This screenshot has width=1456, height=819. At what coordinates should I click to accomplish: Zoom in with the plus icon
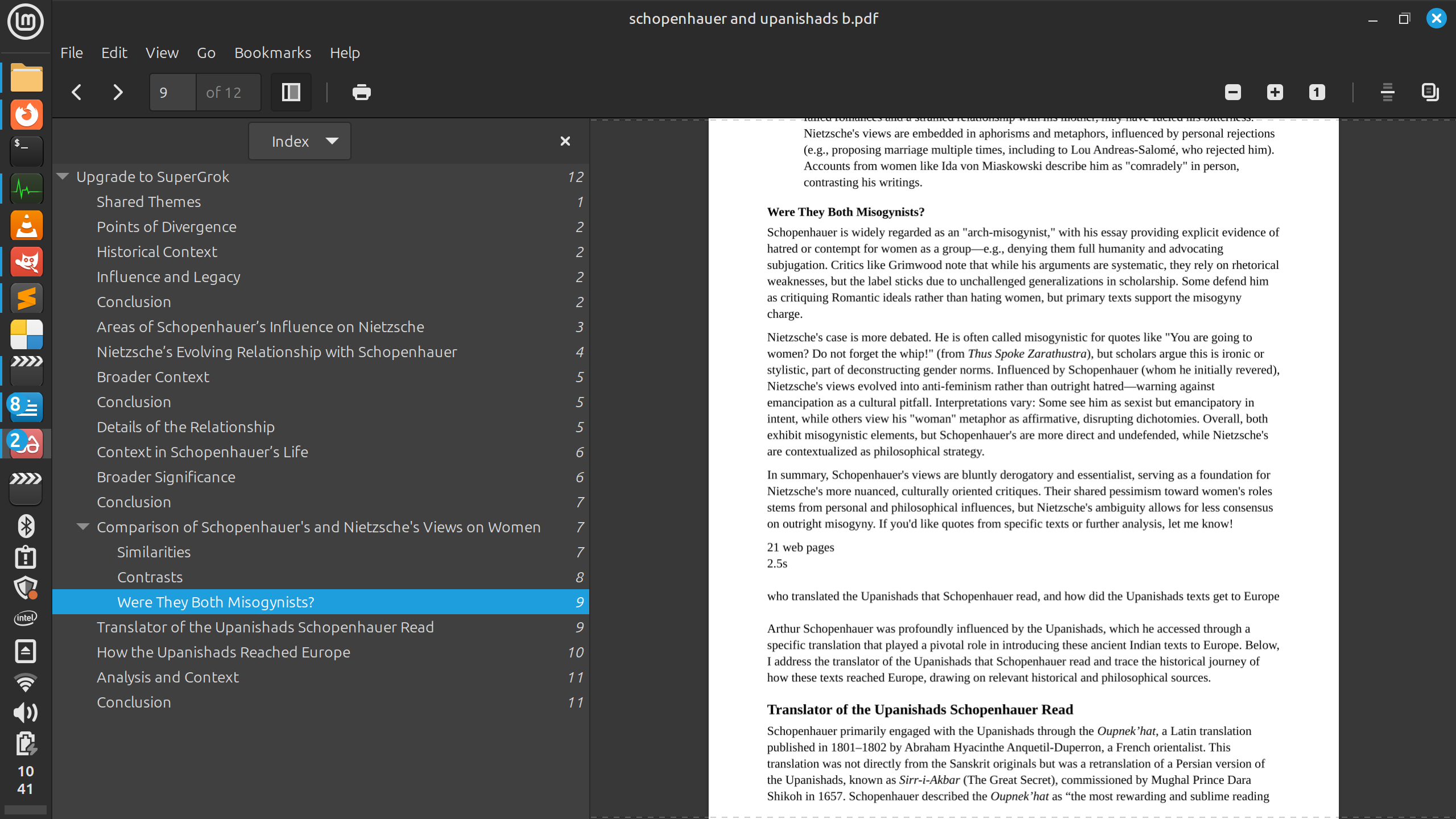(x=1275, y=92)
